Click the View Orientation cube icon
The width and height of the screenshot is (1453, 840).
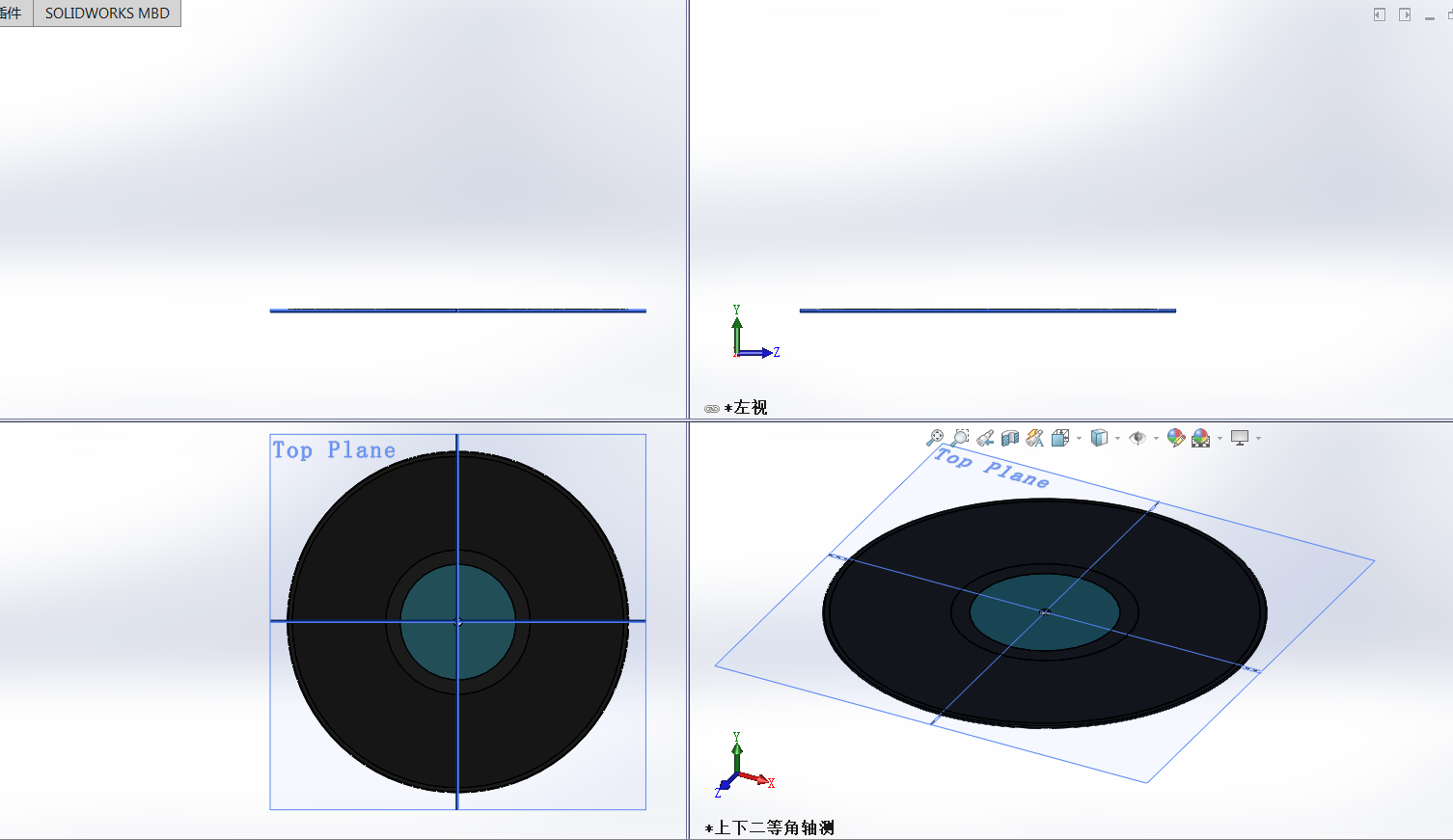[x=1059, y=438]
